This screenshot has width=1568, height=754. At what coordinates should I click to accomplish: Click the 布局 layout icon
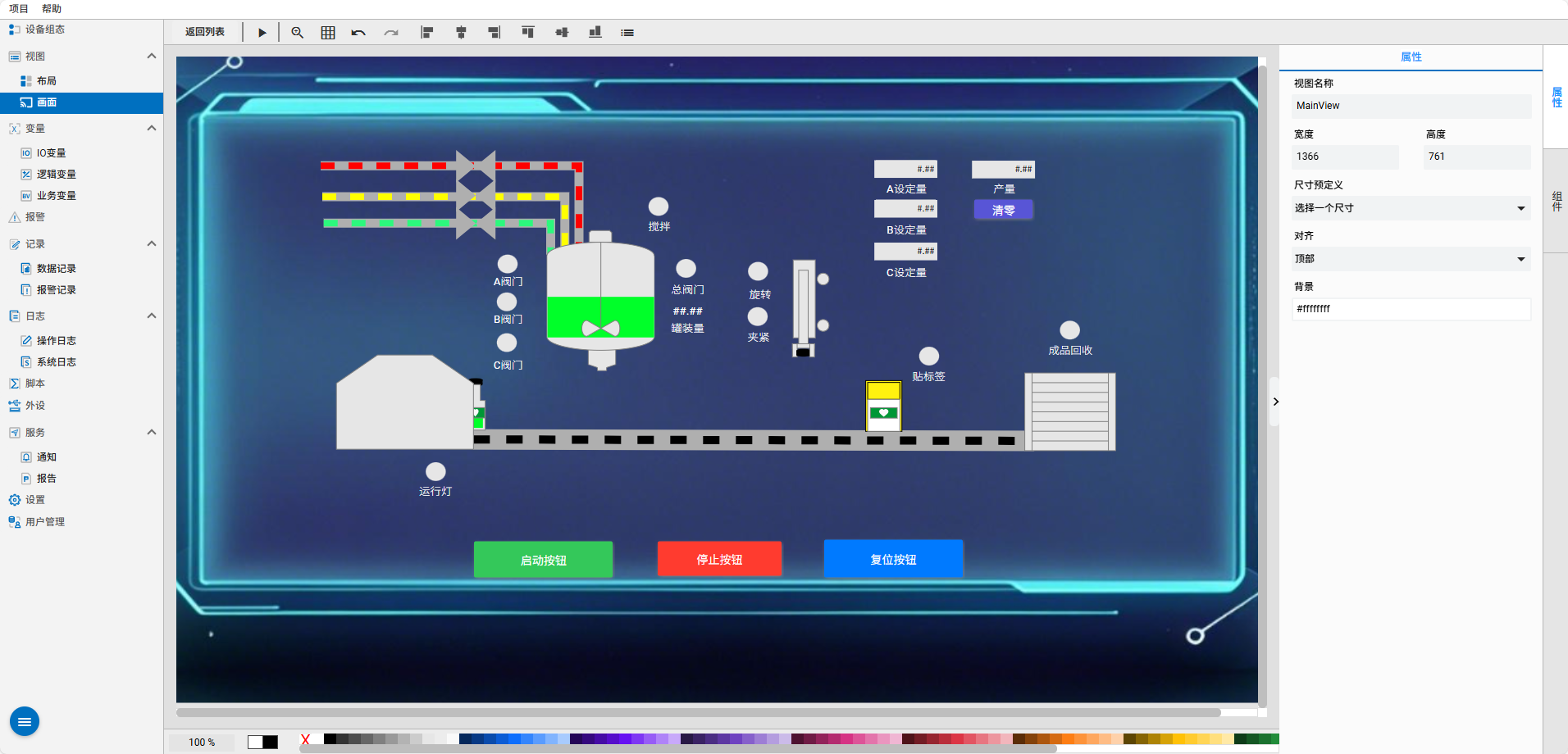tap(26, 81)
